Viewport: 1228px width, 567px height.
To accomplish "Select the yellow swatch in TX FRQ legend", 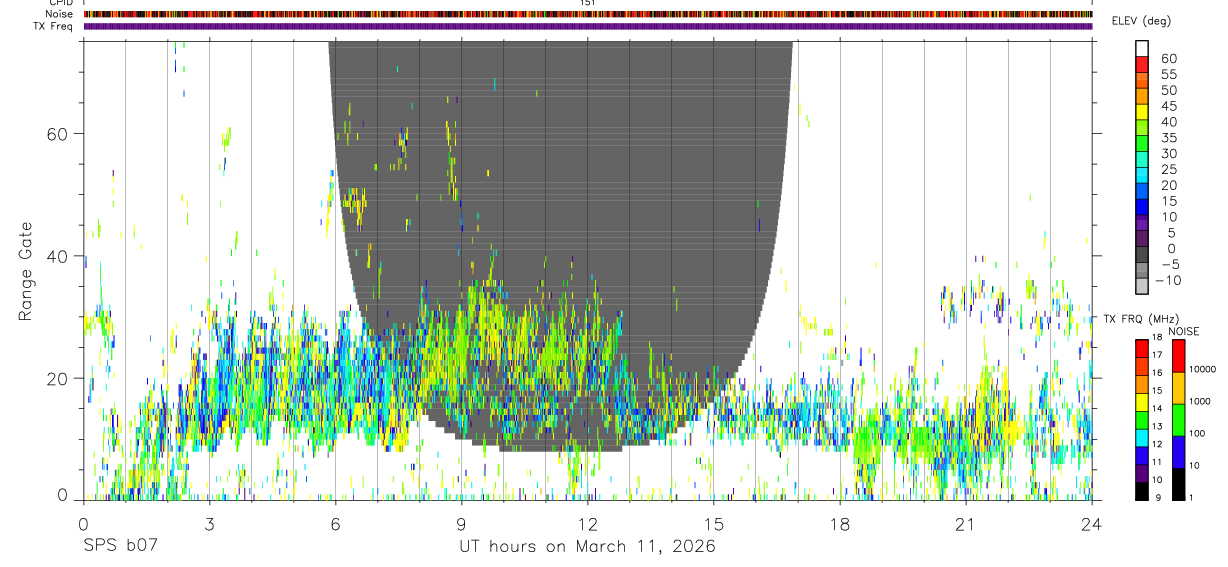I will (1142, 402).
